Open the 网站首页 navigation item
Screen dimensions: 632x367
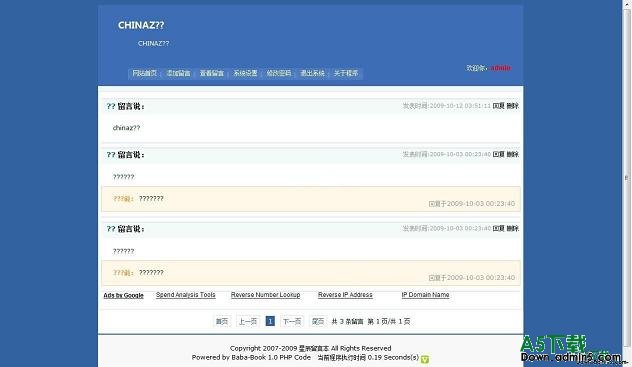(x=144, y=73)
